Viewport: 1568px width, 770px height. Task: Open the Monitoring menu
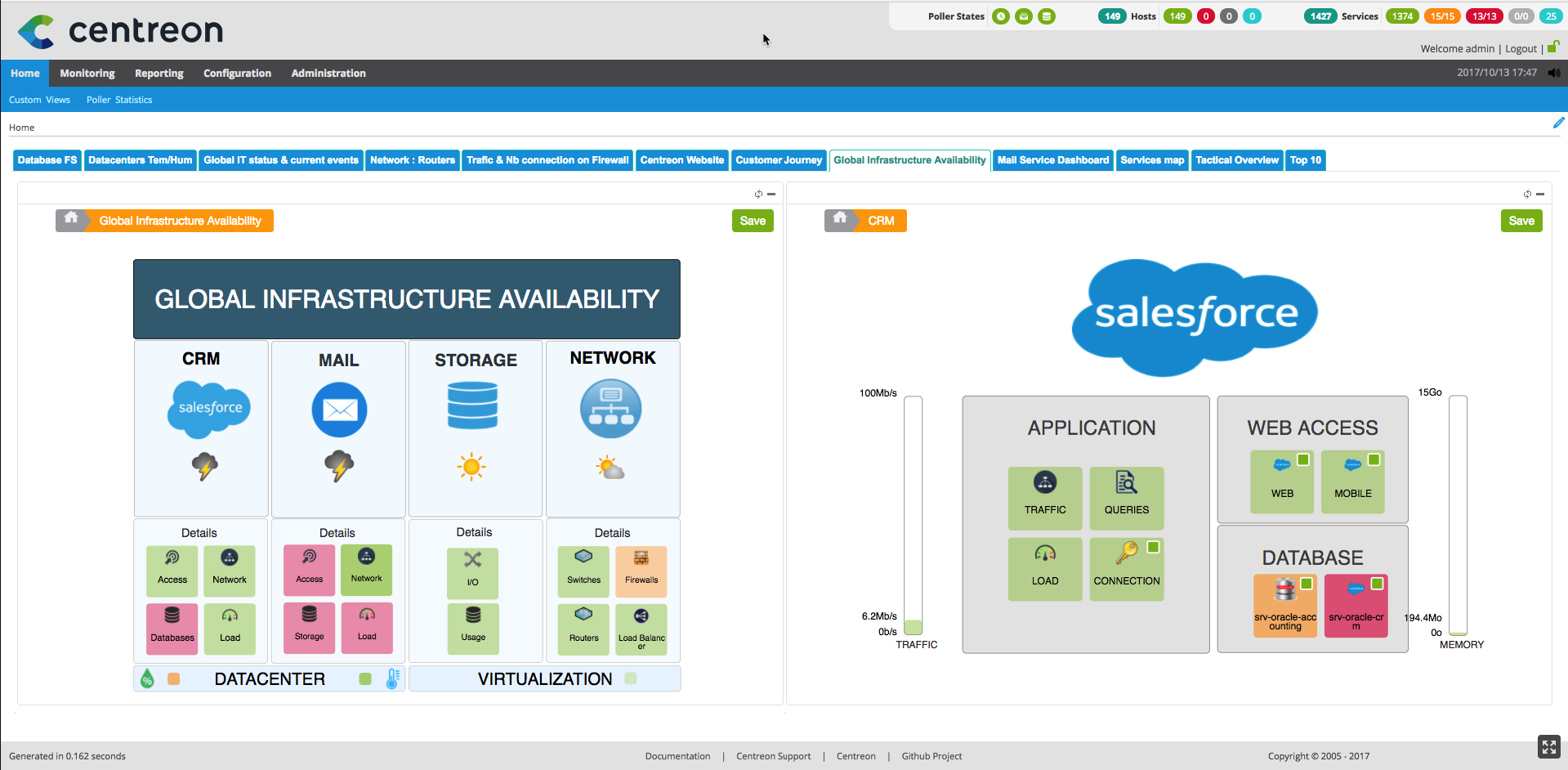click(x=87, y=73)
